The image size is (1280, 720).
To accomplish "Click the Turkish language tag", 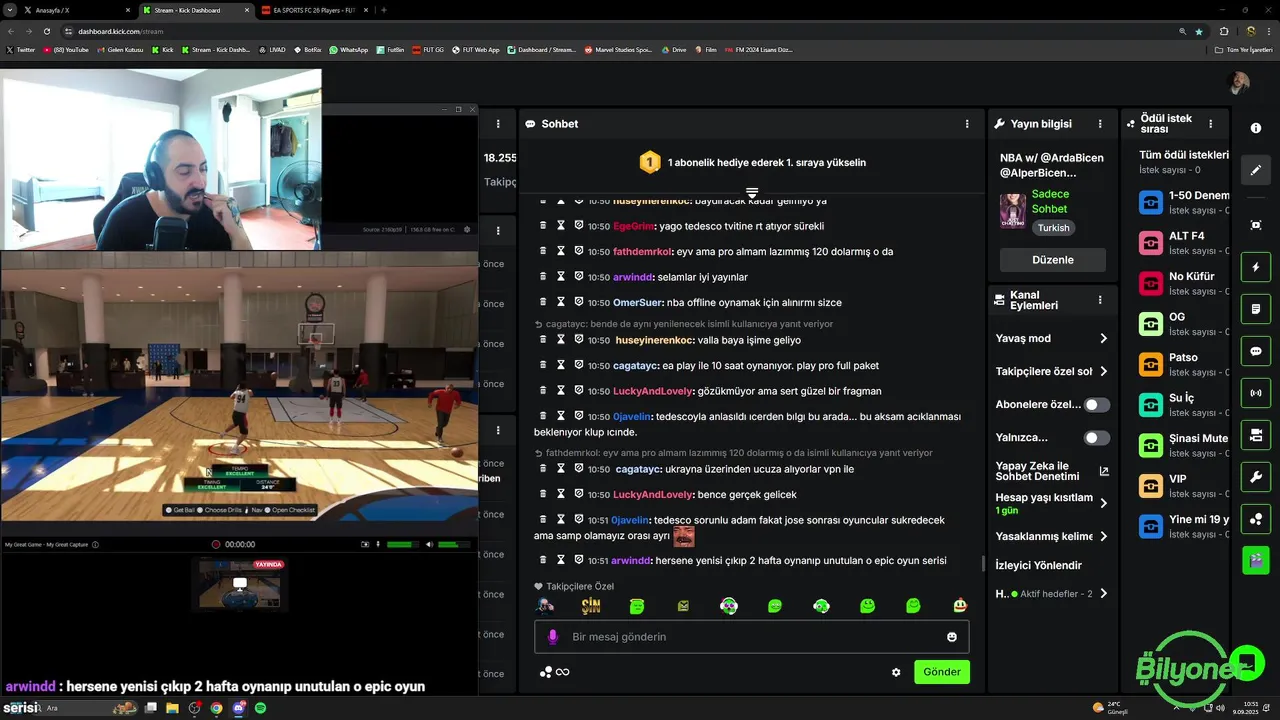I will [x=1053, y=227].
